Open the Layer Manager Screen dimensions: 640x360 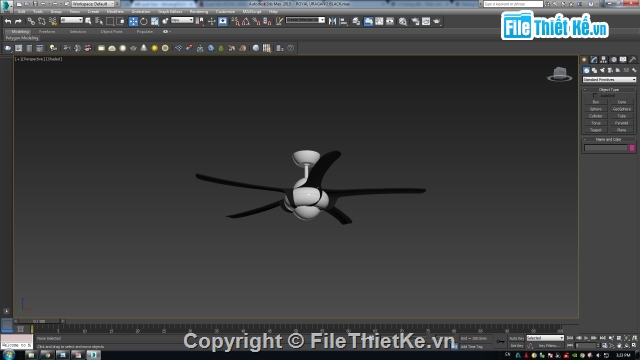click(x=356, y=21)
